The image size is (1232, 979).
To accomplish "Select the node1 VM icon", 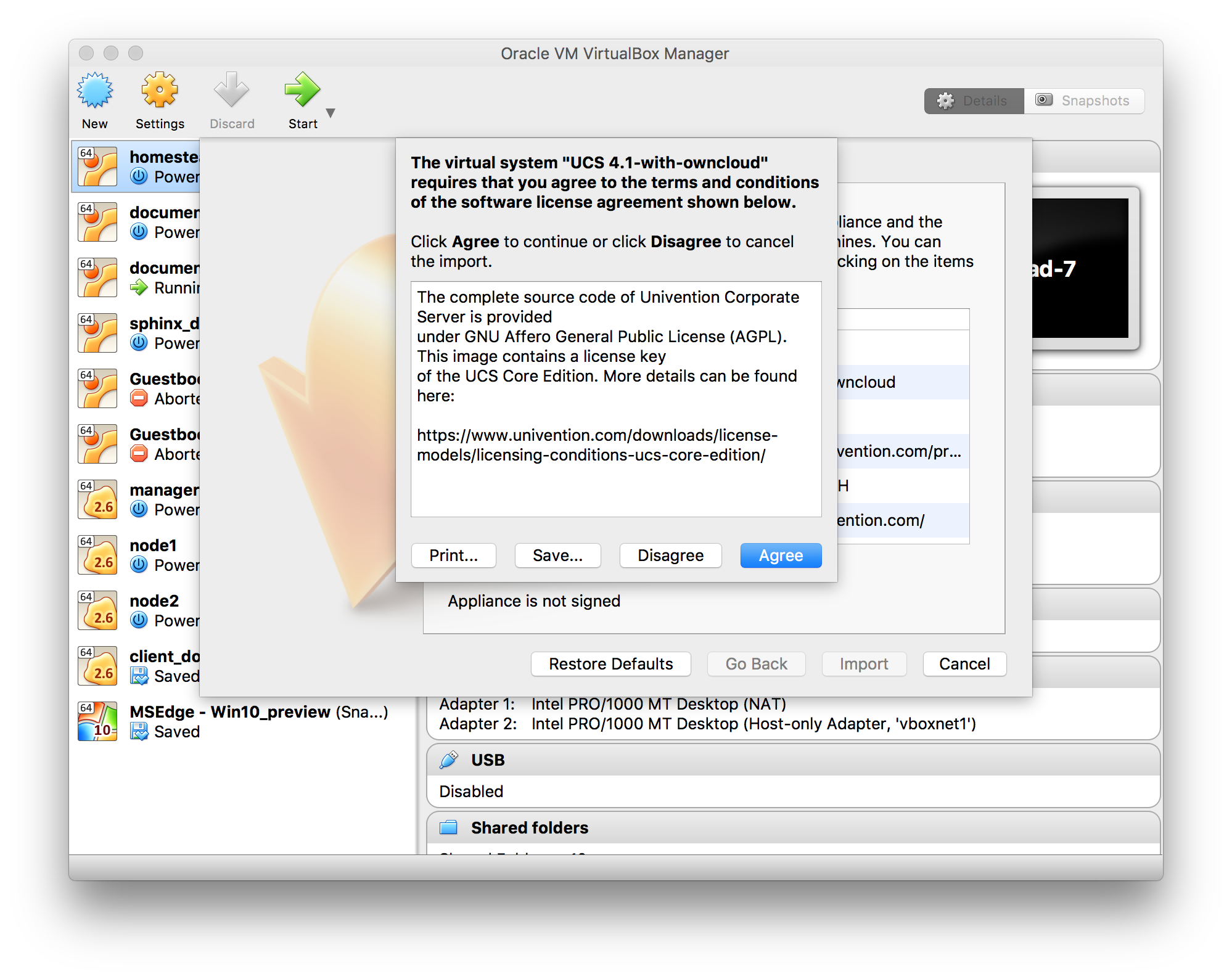I will 97,554.
